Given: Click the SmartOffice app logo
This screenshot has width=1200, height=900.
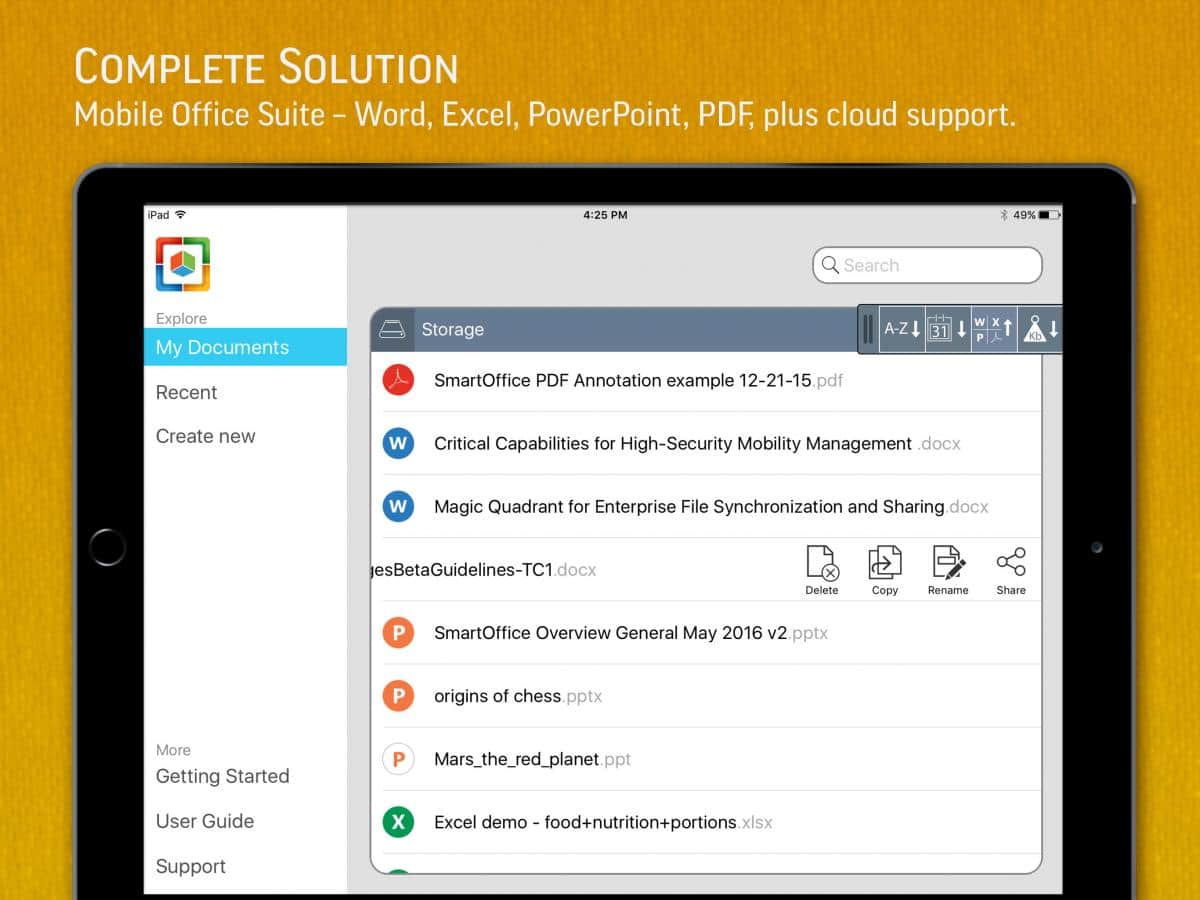Looking at the screenshot, I should click(183, 264).
